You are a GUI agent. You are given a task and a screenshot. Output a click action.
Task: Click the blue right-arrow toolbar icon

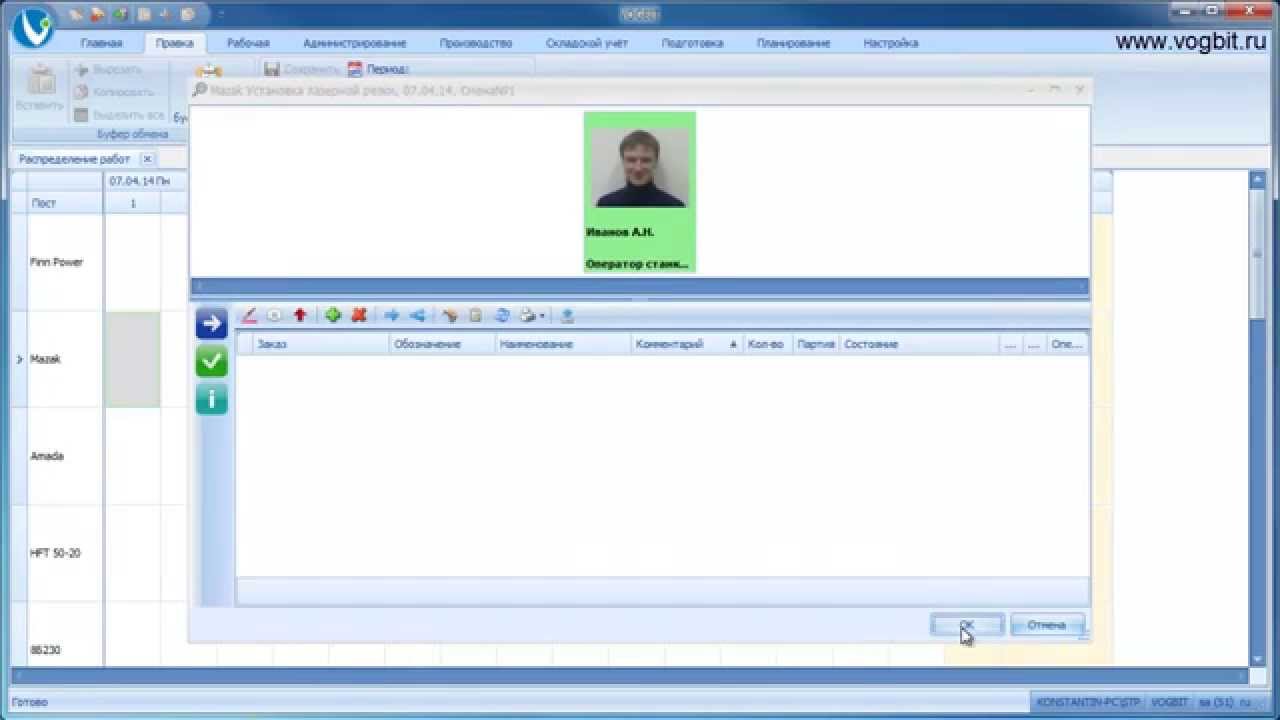point(392,315)
